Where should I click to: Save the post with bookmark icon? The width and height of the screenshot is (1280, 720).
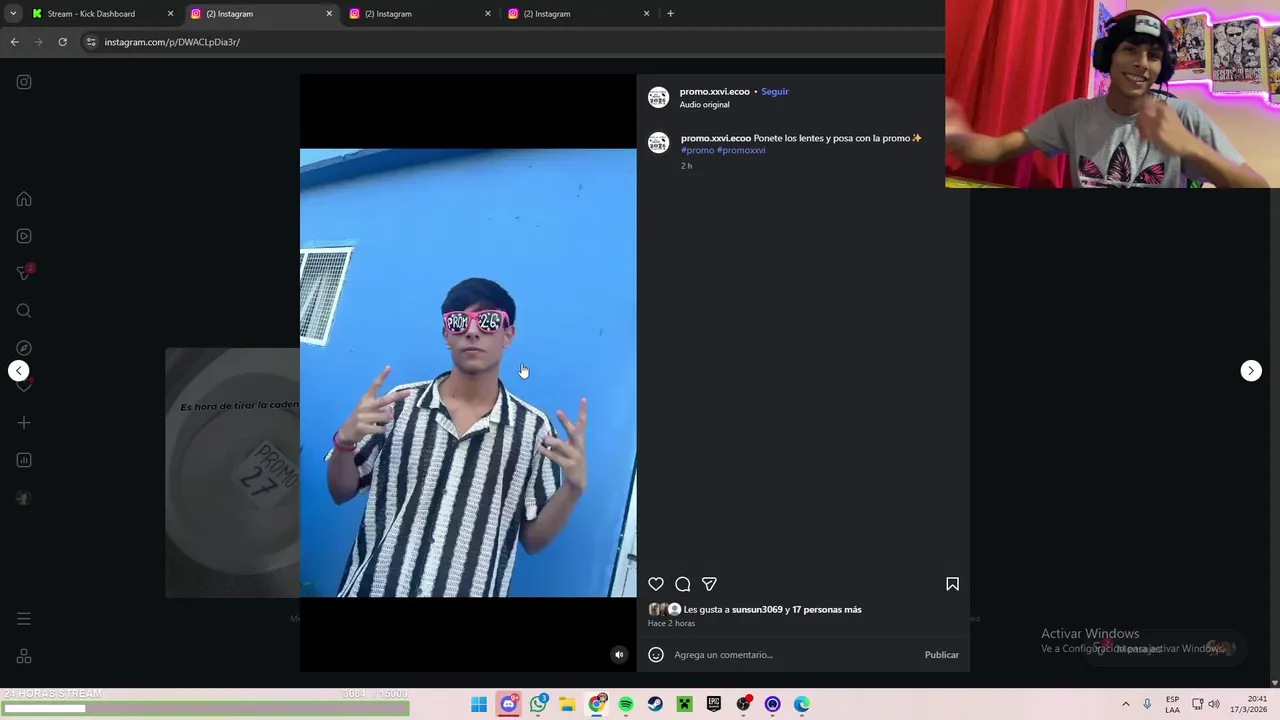point(952,584)
